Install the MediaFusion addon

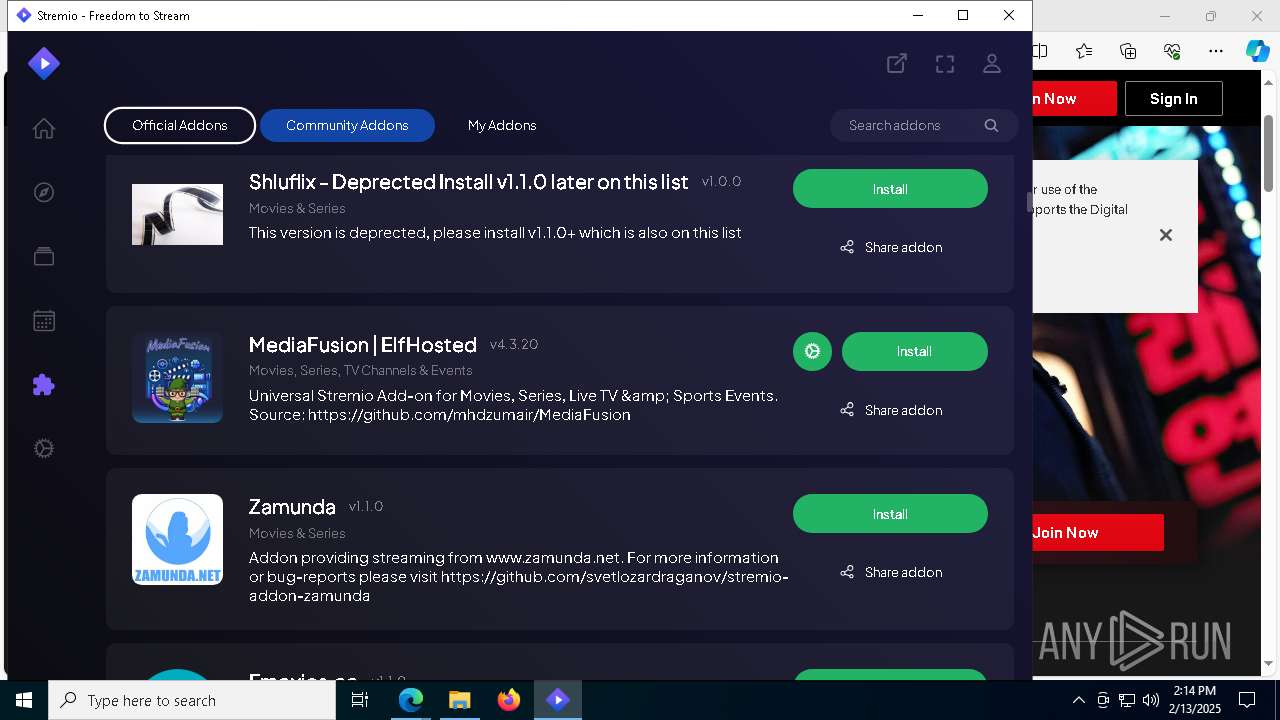[x=914, y=352]
